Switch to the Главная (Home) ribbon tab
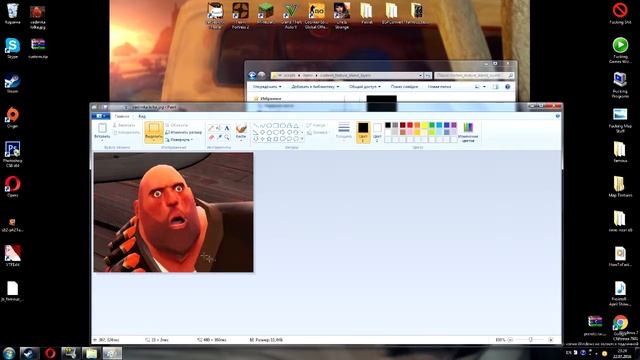The image size is (640, 360). pos(122,116)
